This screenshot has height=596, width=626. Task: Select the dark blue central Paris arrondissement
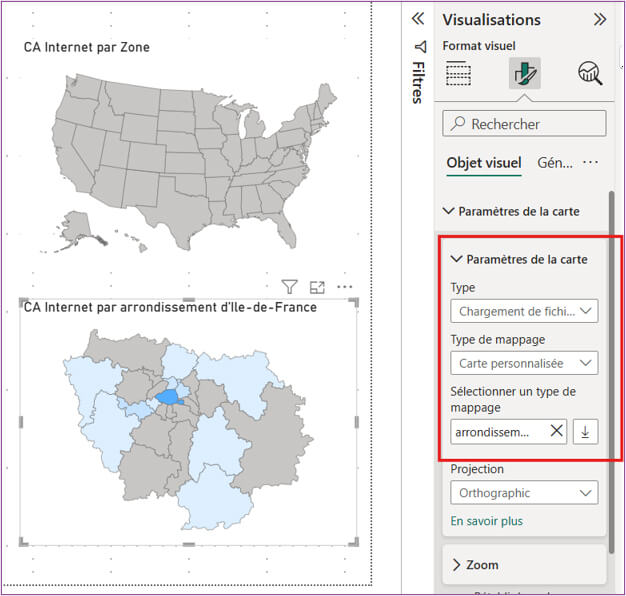click(166, 397)
